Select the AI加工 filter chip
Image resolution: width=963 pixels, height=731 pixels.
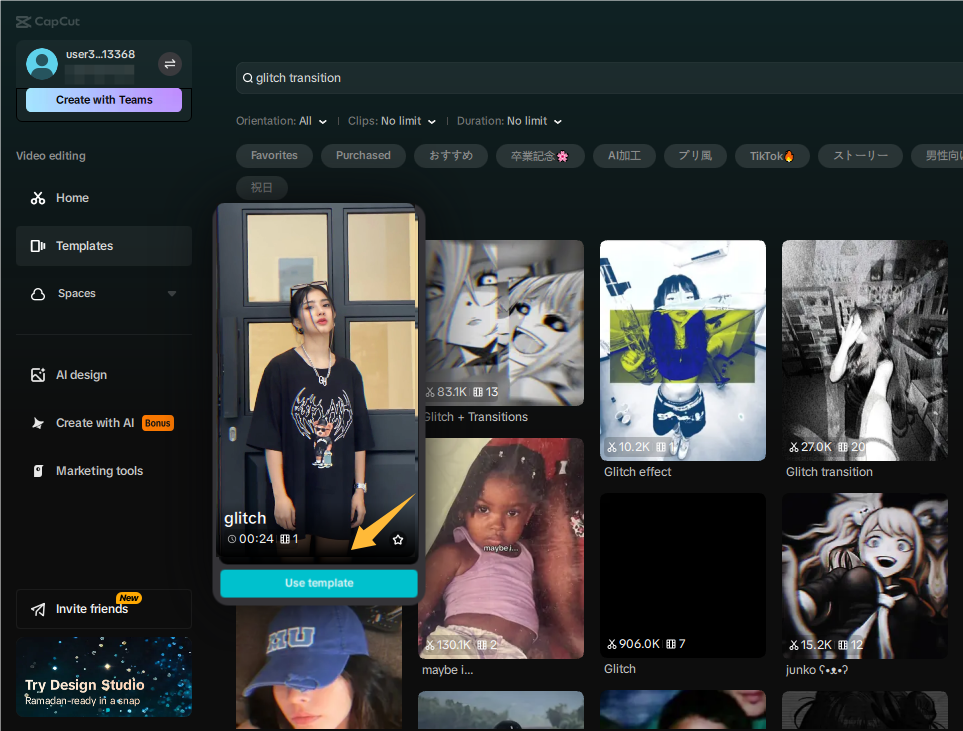[x=624, y=155]
